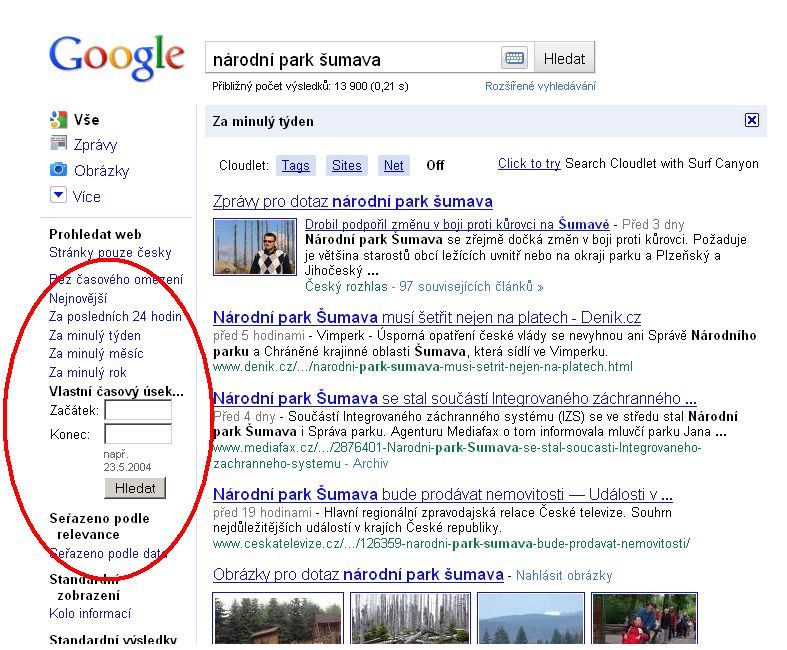
Task: Click the virtual keyboard icon in search box
Action: coord(514,58)
